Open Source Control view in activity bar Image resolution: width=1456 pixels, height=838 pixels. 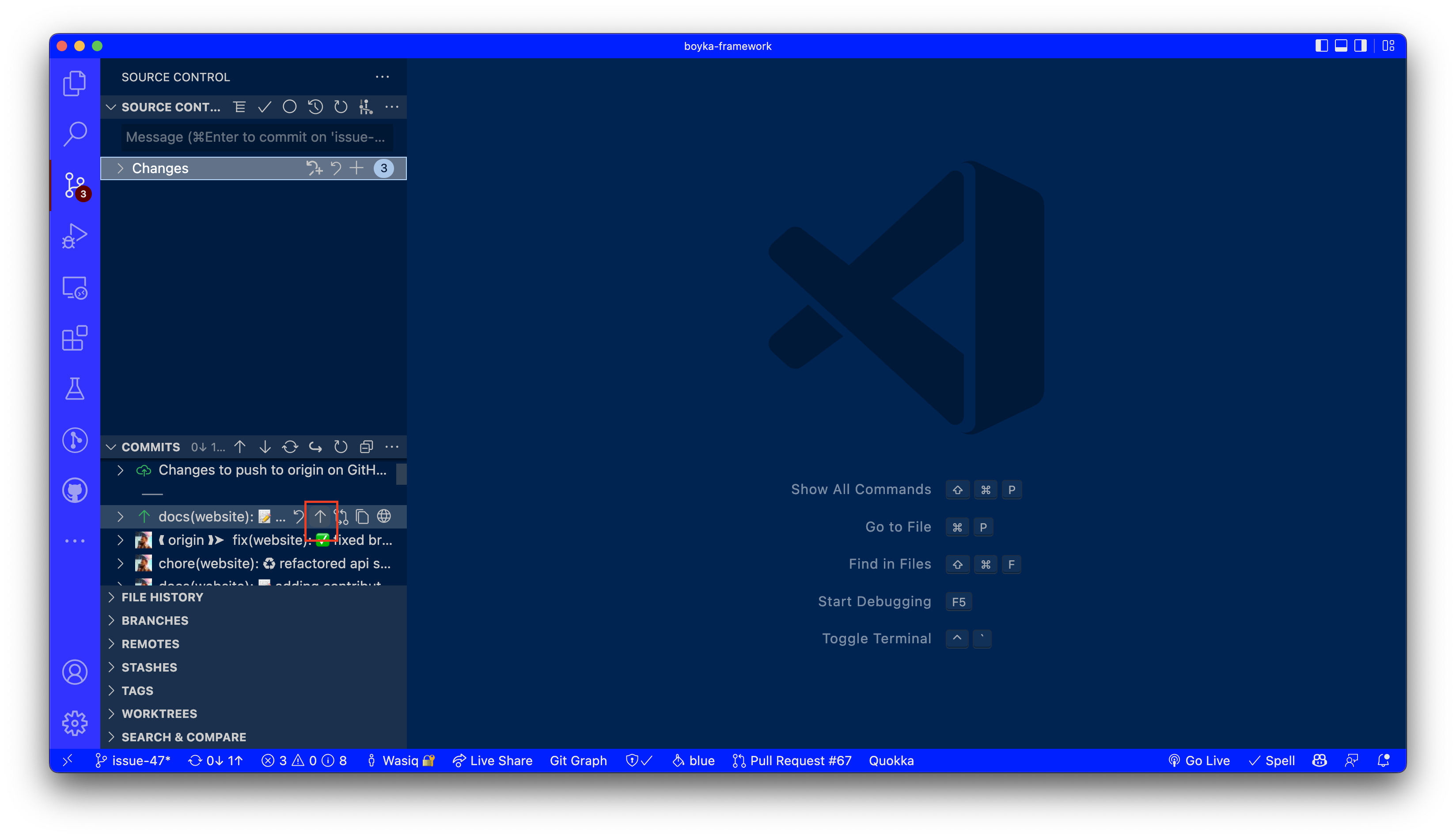75,184
